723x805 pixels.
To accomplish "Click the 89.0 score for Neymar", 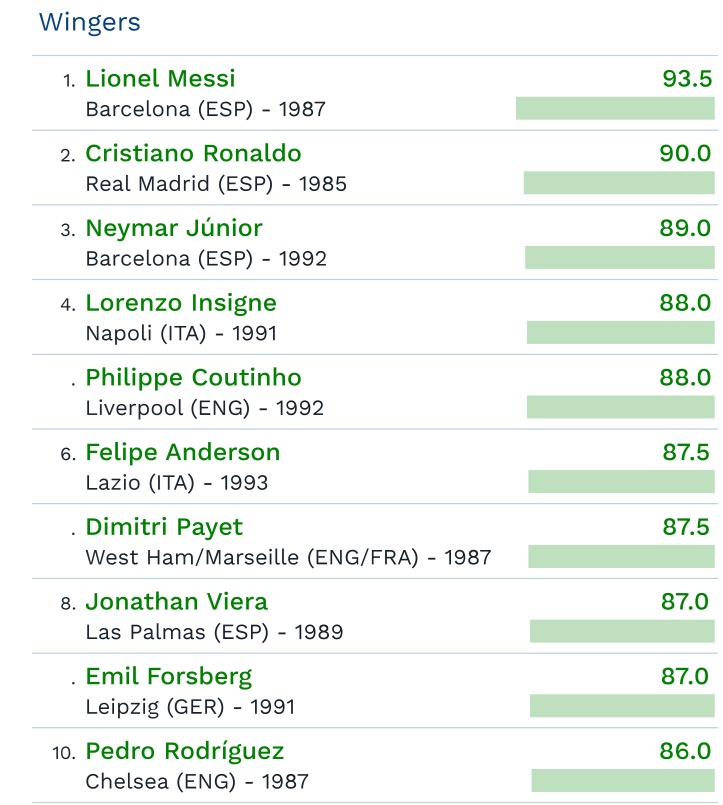I will coord(685,228).
